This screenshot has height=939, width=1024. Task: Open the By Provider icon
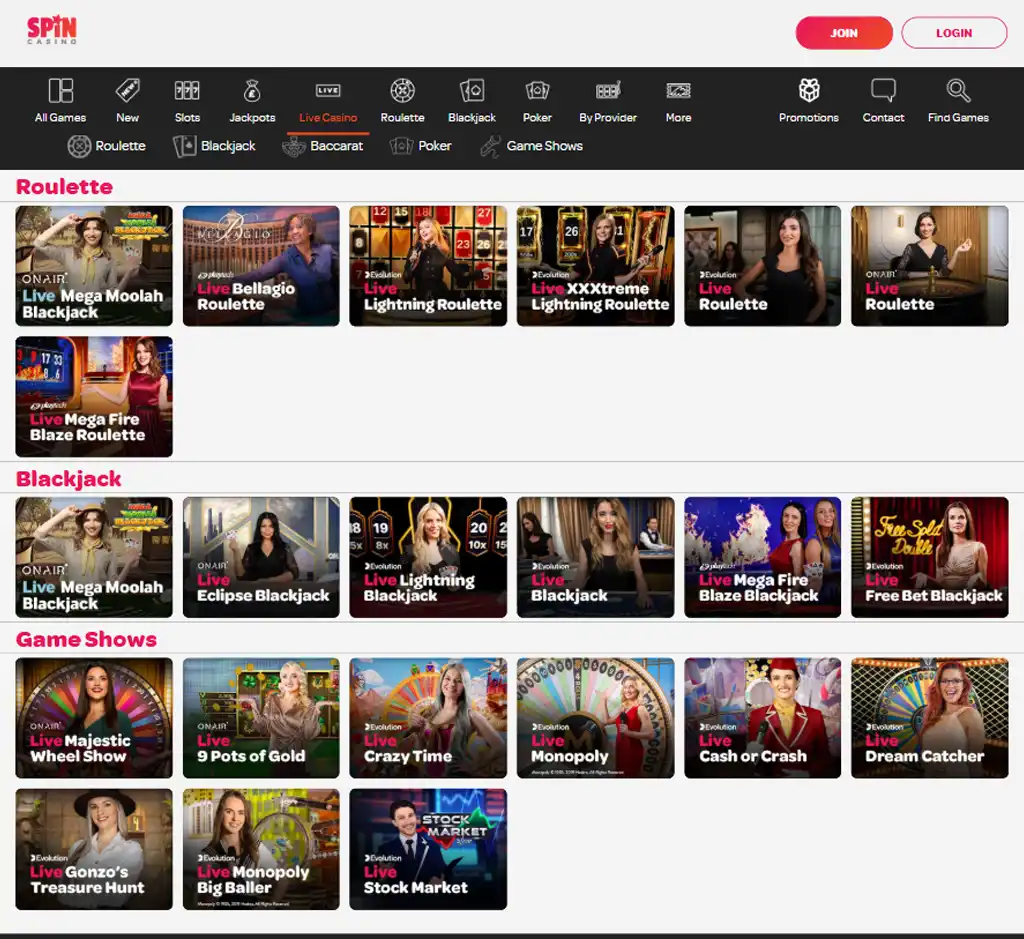pos(607,90)
